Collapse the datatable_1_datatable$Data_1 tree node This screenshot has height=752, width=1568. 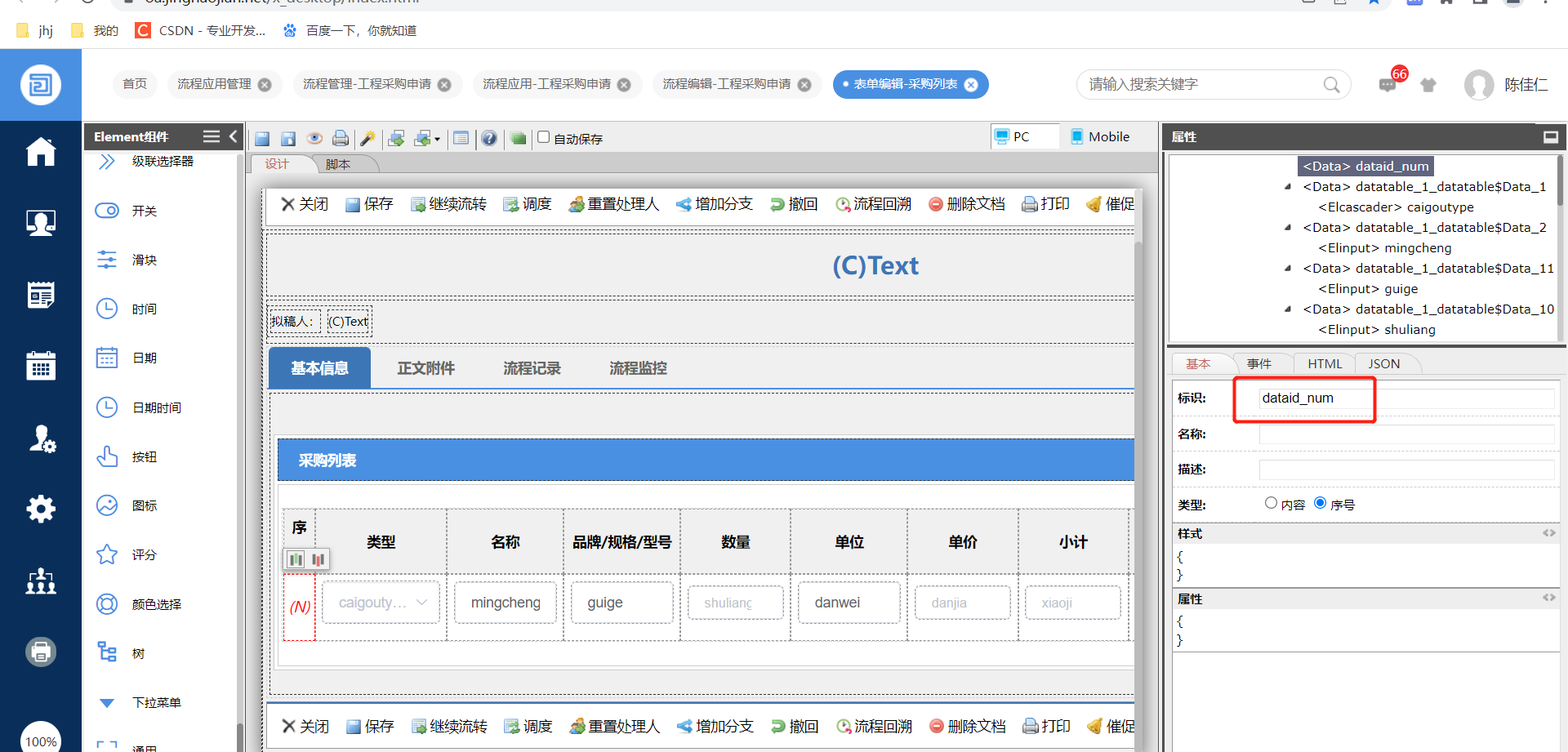[1288, 187]
